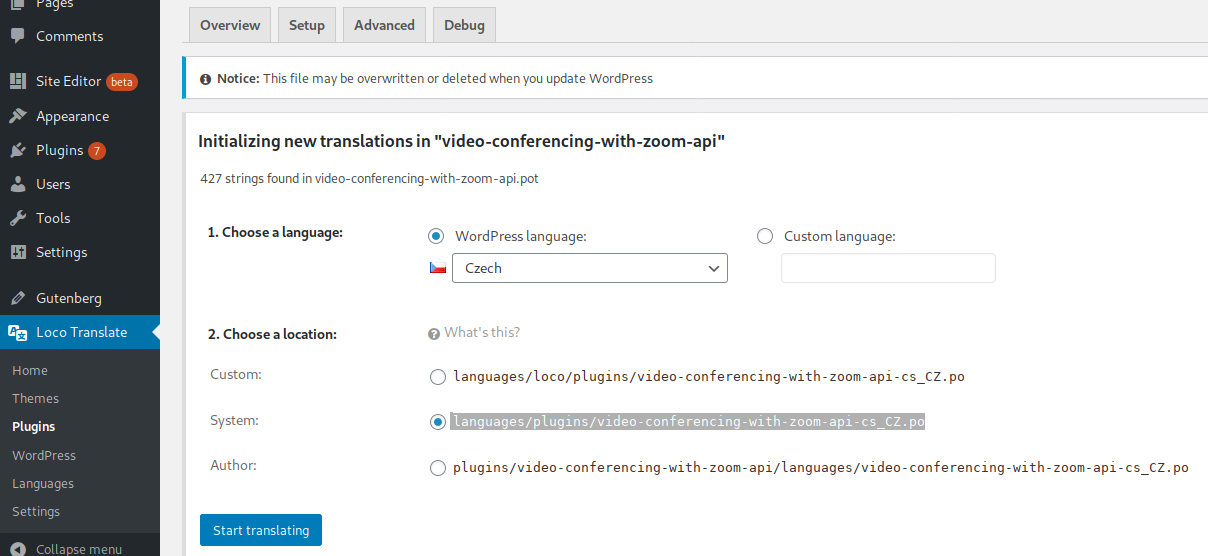1208x556 pixels.
Task: Click the Custom language text field
Action: [888, 268]
